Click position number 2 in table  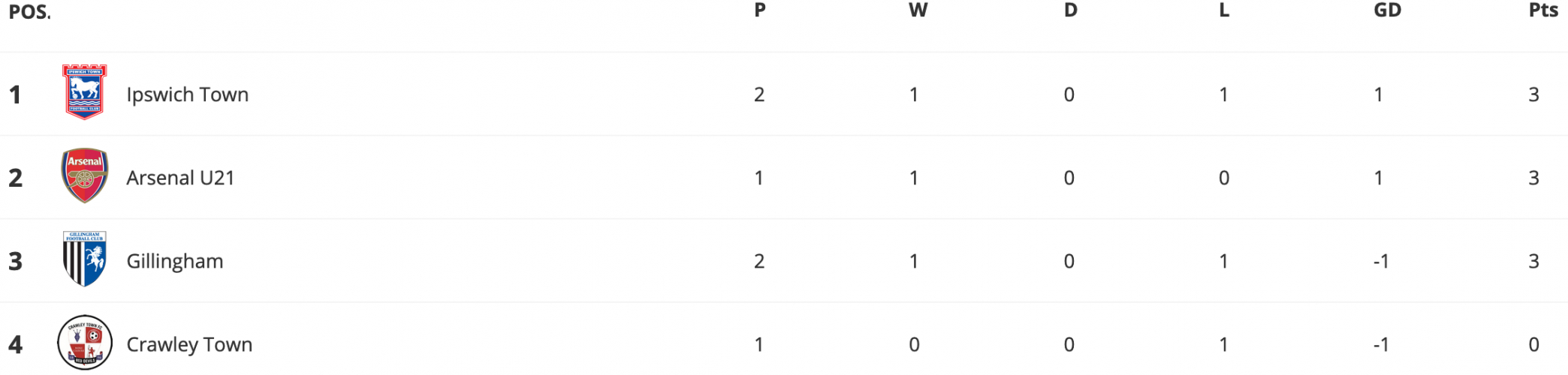(16, 178)
